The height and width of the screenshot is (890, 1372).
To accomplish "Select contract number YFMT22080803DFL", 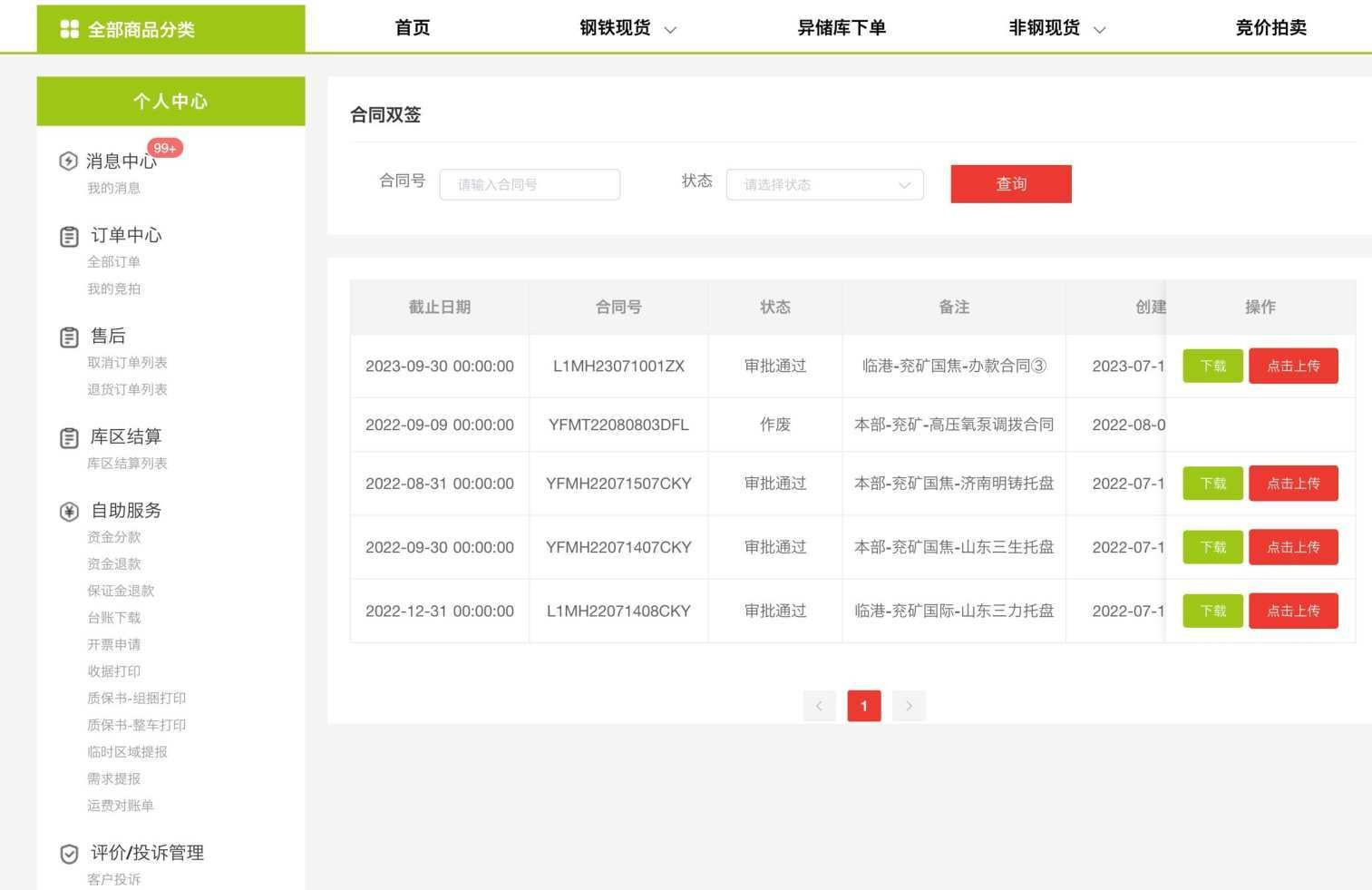I will (618, 425).
